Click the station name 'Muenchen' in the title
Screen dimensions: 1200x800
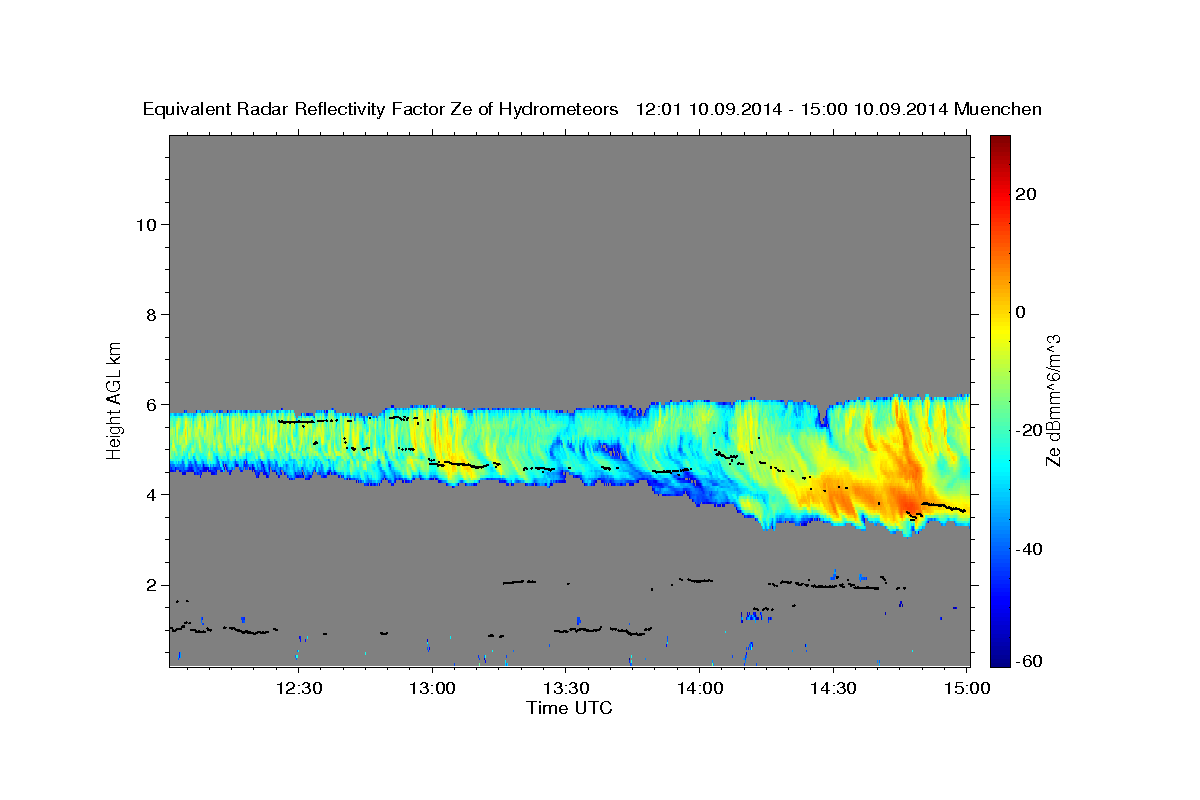(999, 110)
